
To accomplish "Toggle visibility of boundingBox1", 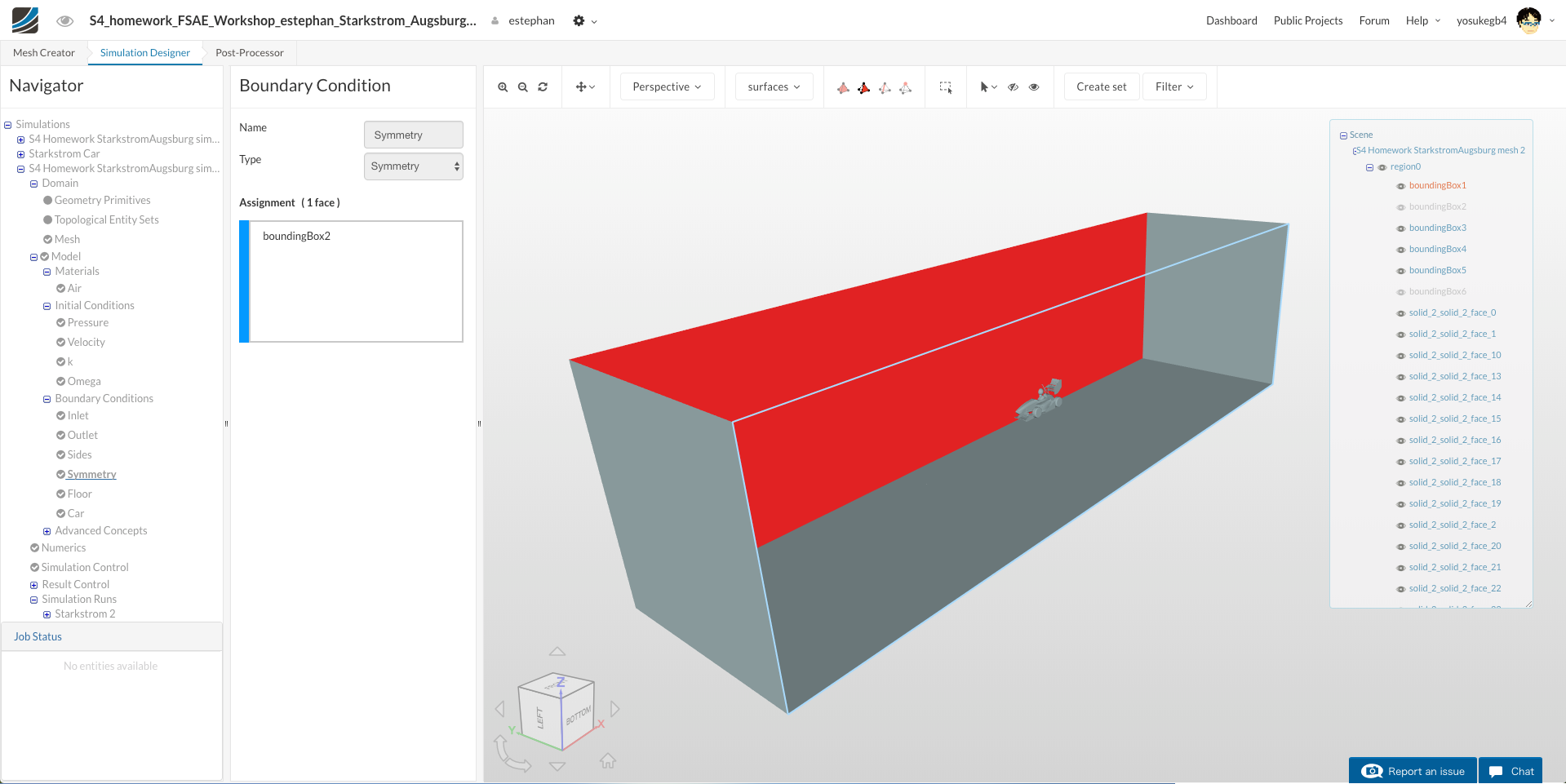I will [1401, 186].
